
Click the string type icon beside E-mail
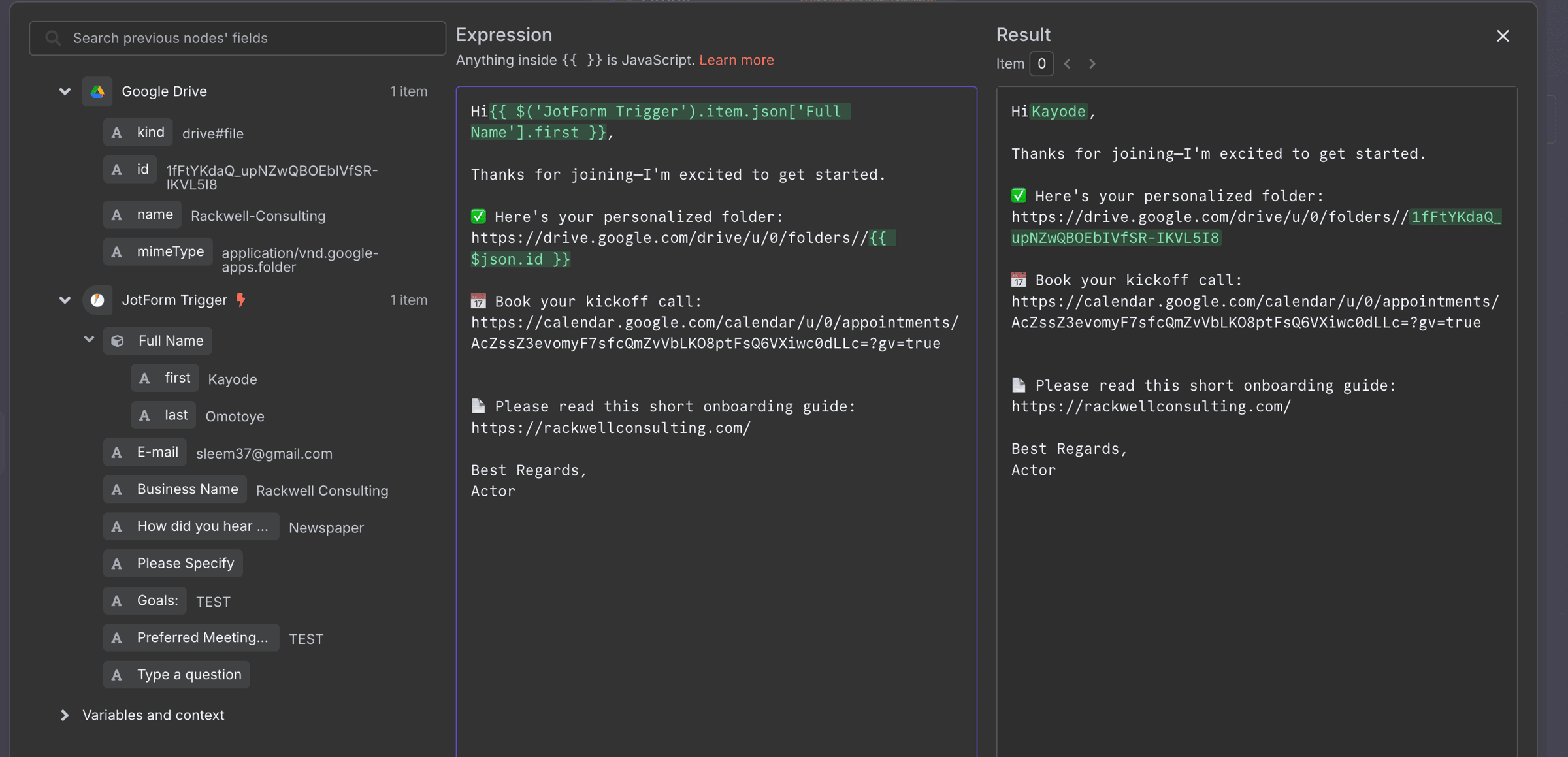[x=117, y=453]
